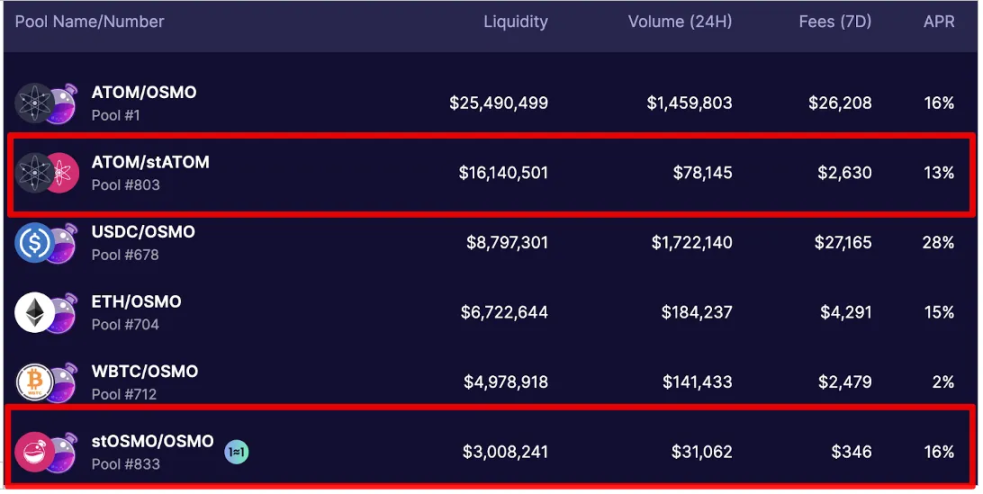Click the WBTC/OSMO pool token icon

click(x=47, y=382)
